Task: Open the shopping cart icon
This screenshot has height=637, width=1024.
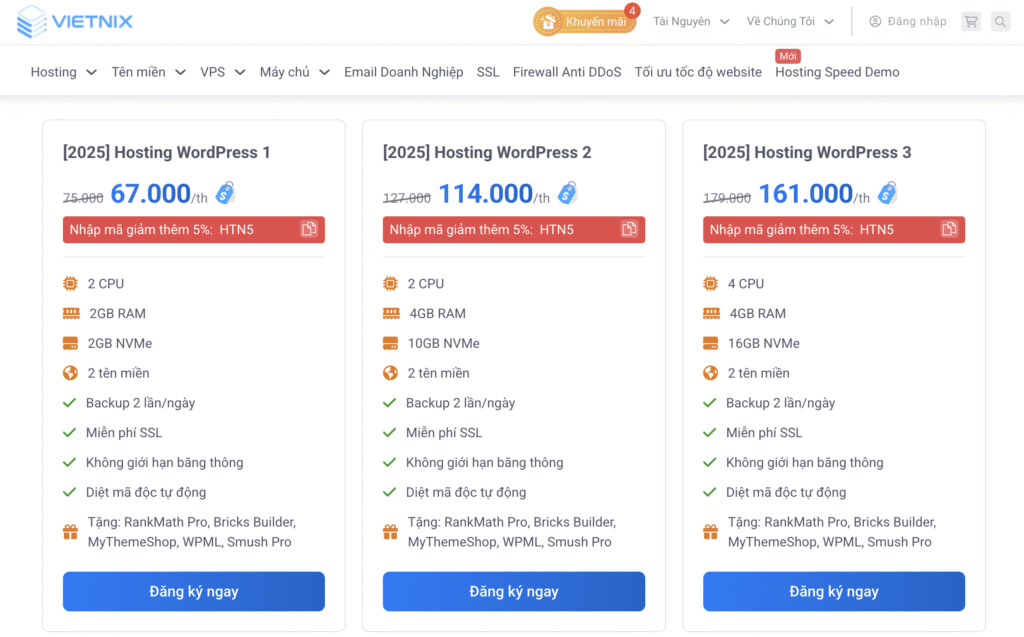Action: pyautogui.click(x=970, y=21)
